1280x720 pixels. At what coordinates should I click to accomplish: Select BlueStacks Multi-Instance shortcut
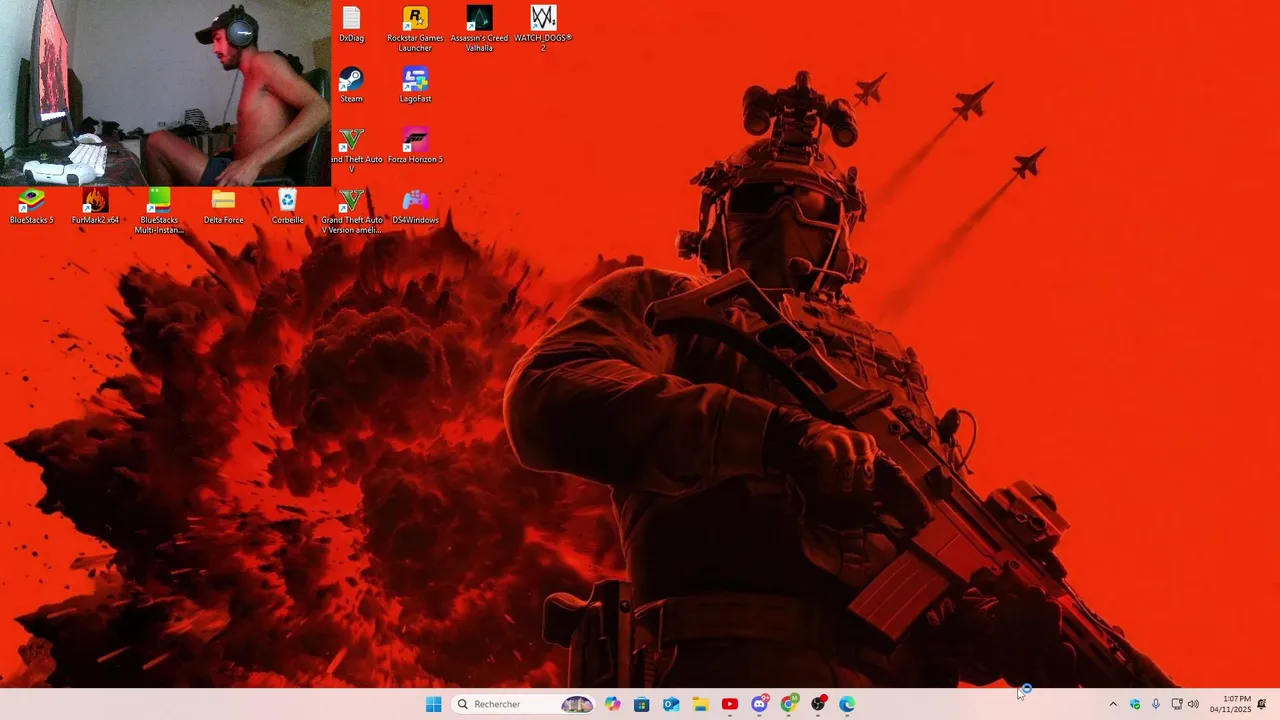[159, 211]
